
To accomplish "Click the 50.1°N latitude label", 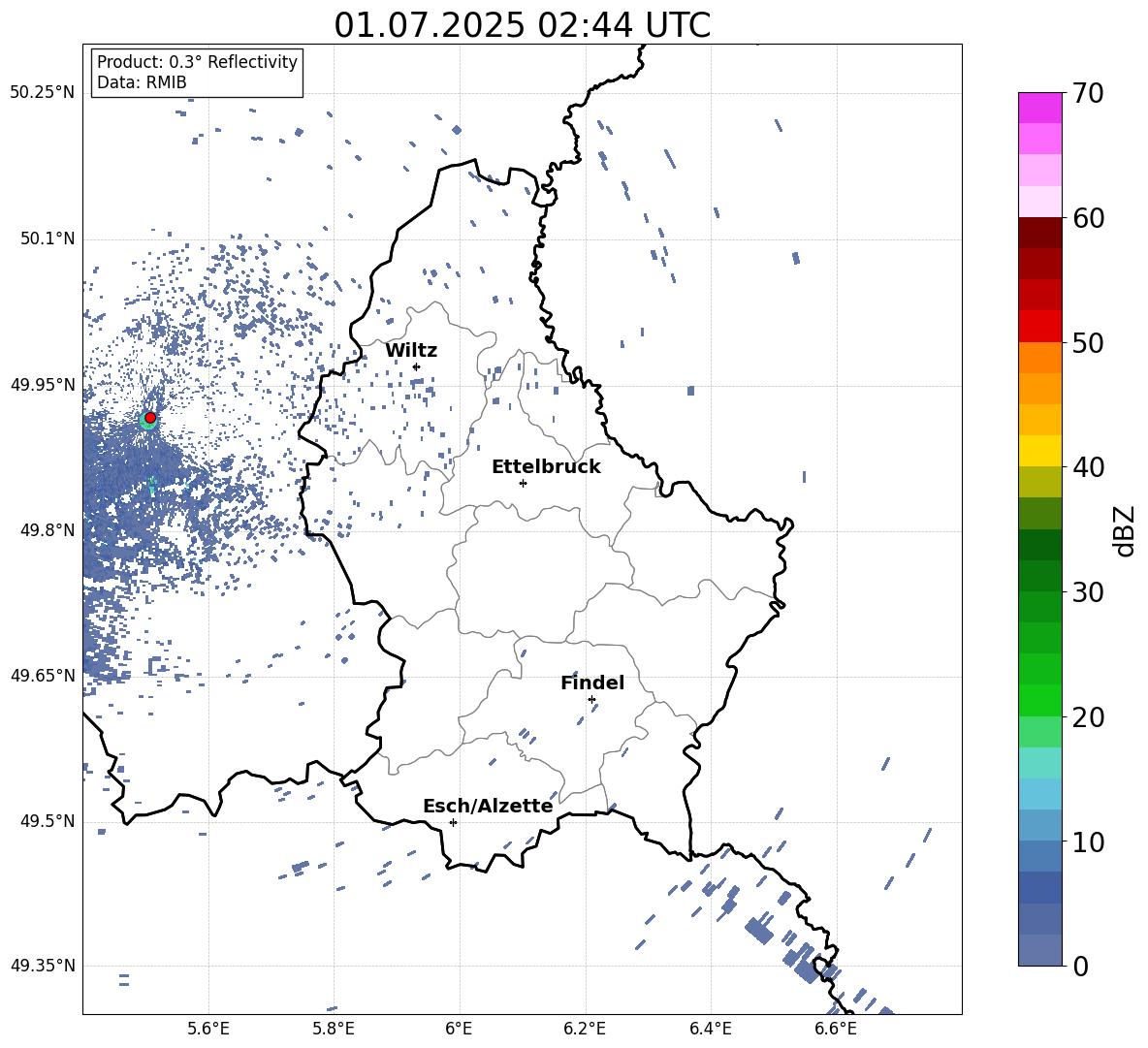I will point(47,238).
